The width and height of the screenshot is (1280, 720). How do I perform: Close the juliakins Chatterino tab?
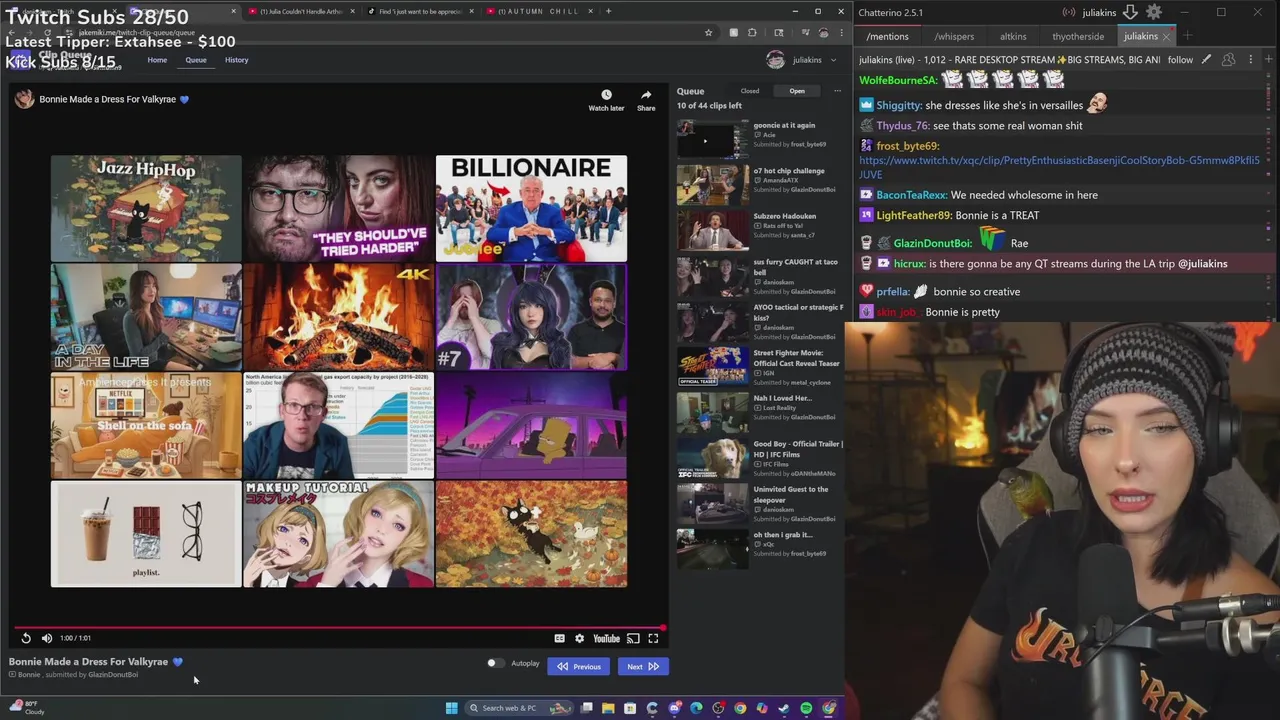(x=1166, y=37)
